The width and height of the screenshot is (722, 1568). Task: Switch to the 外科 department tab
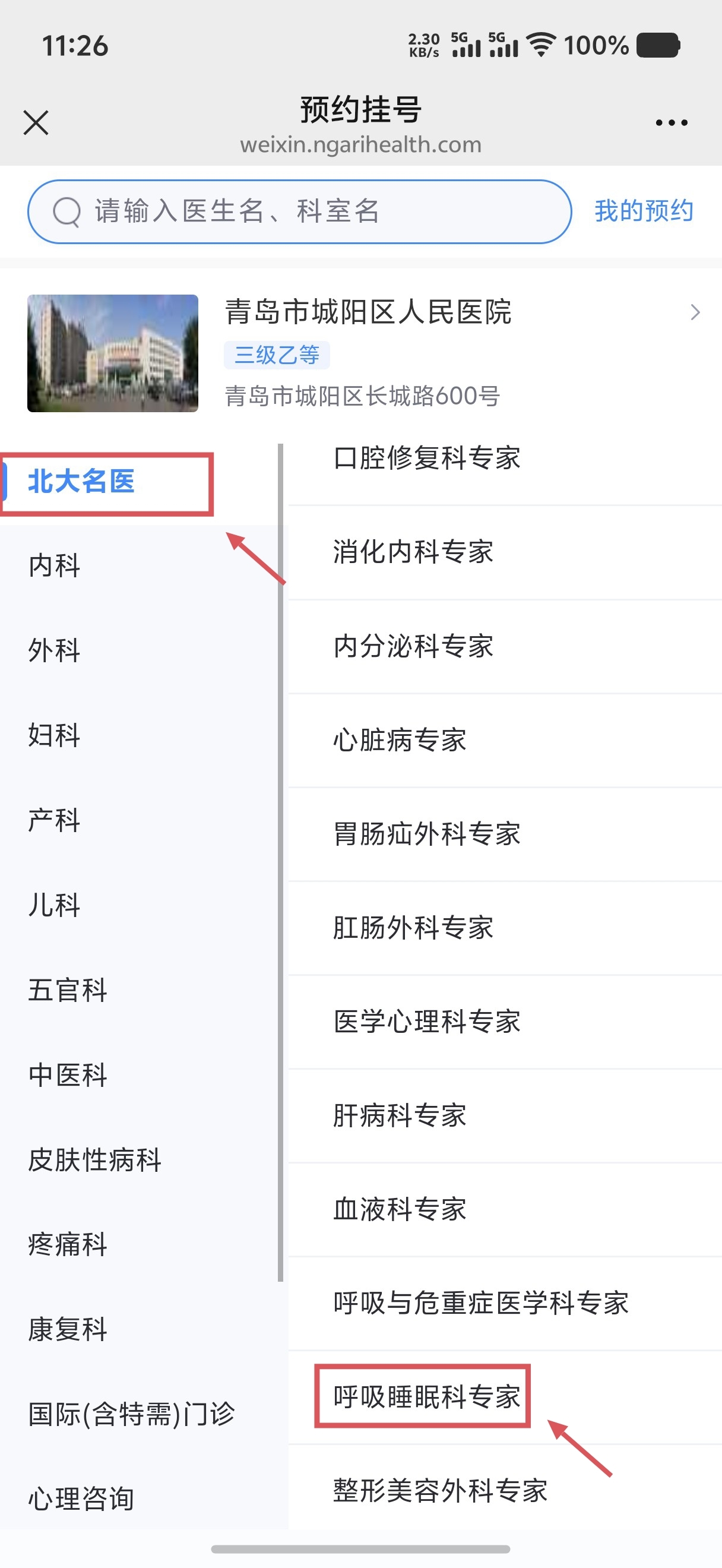(x=53, y=652)
